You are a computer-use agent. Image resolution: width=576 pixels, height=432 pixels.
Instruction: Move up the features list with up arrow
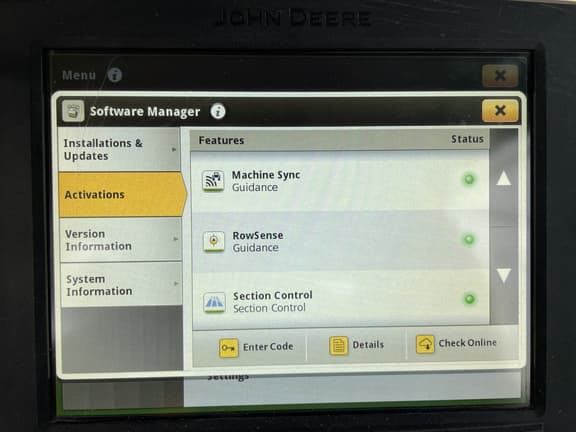(x=503, y=178)
